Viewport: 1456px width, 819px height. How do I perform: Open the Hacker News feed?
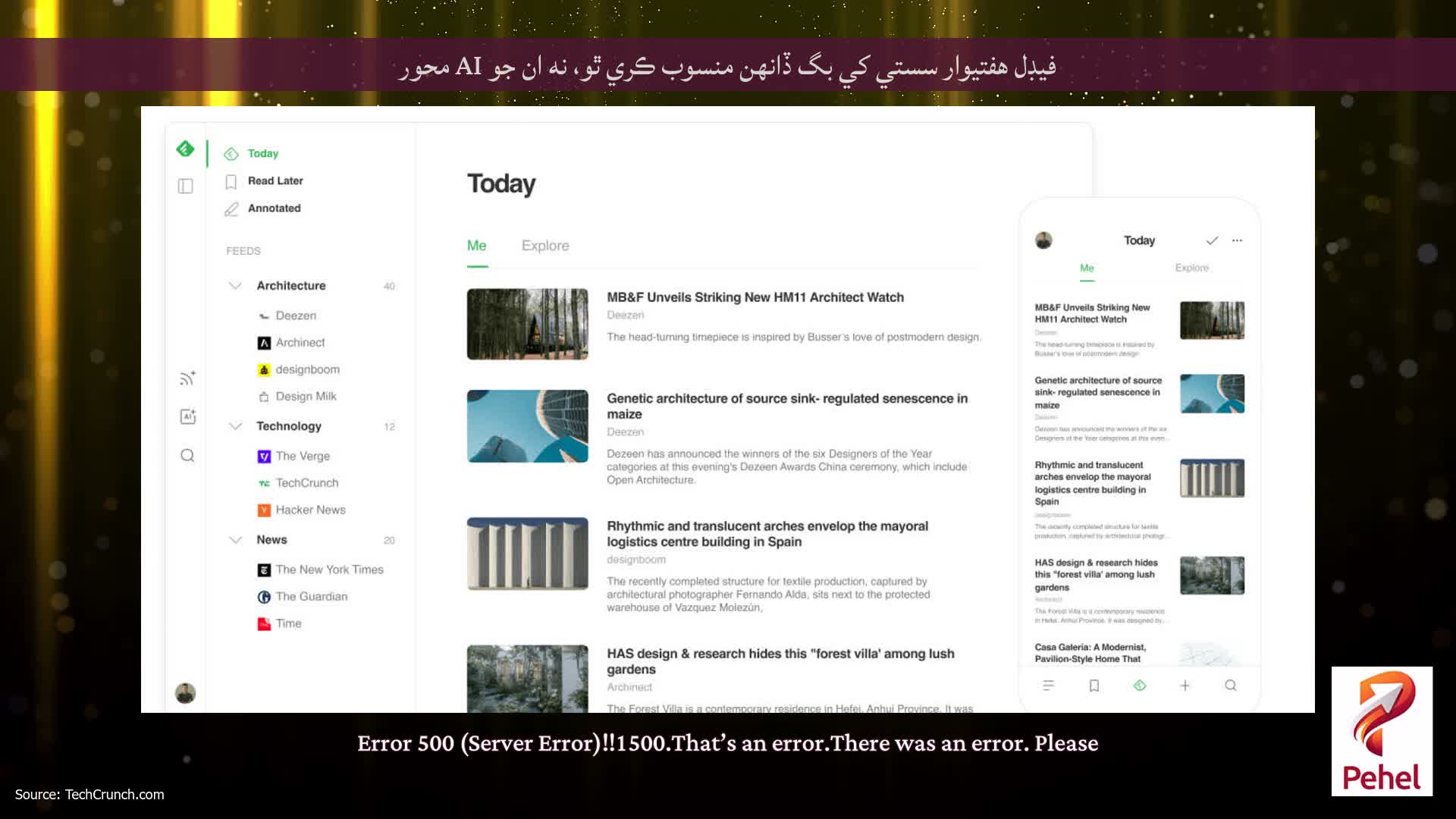311,510
